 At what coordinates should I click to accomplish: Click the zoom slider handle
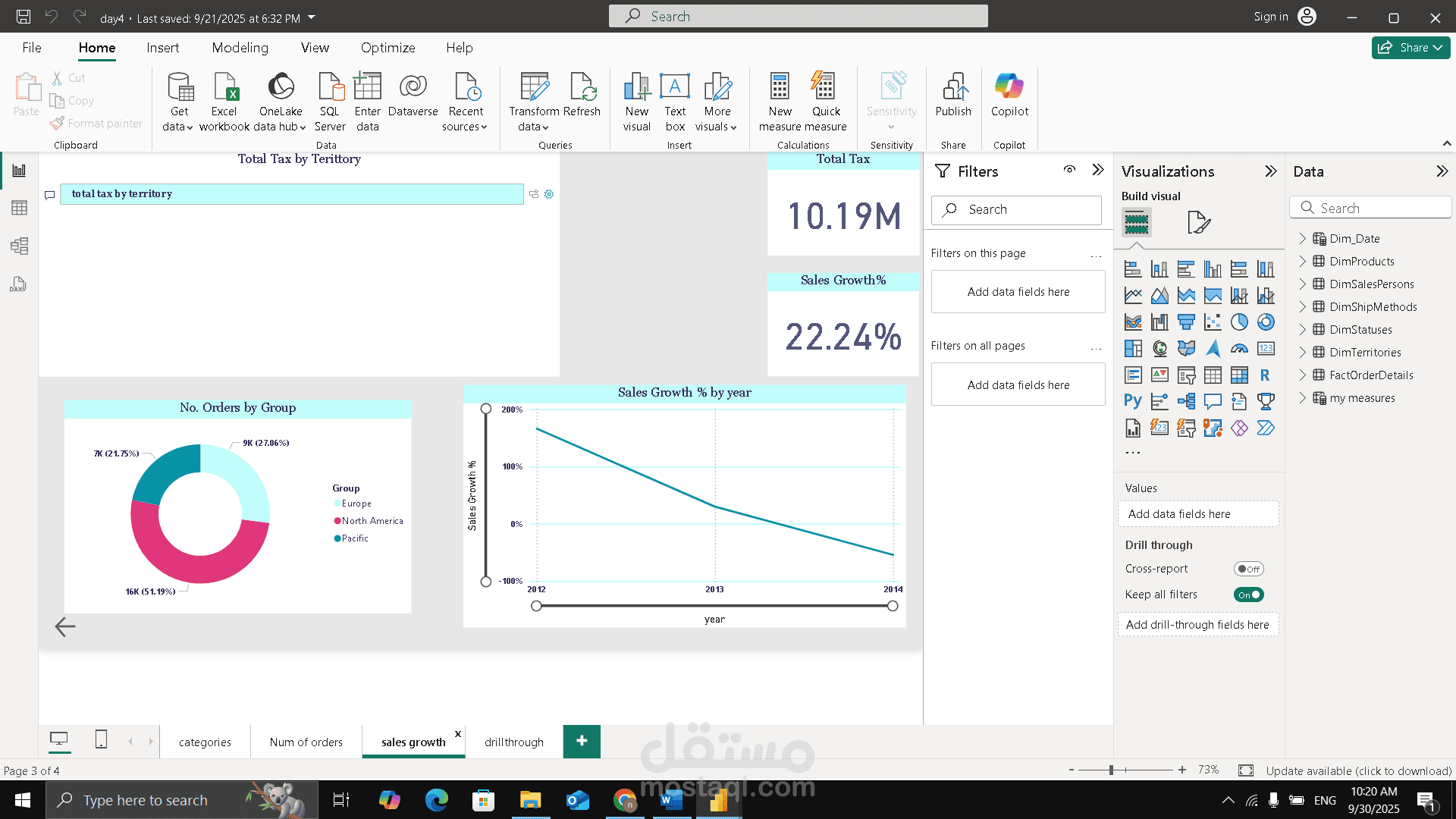click(1111, 770)
